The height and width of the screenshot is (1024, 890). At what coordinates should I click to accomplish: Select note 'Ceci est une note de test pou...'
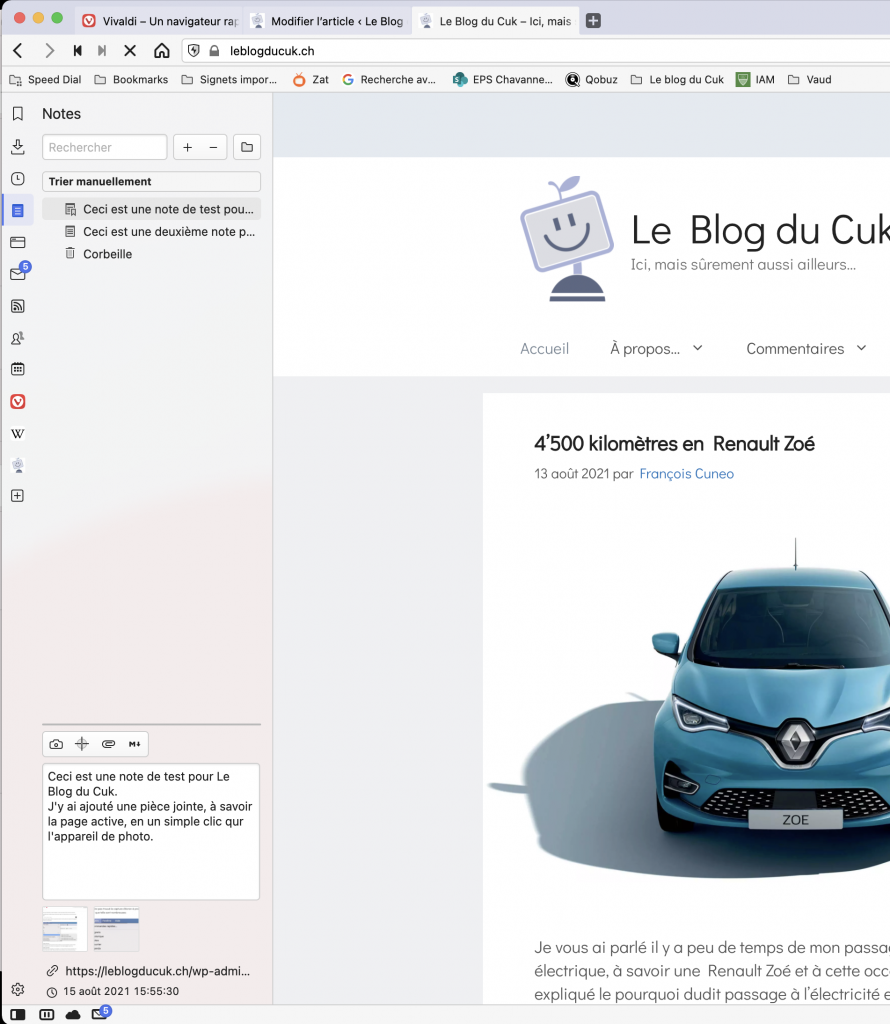[x=151, y=209]
